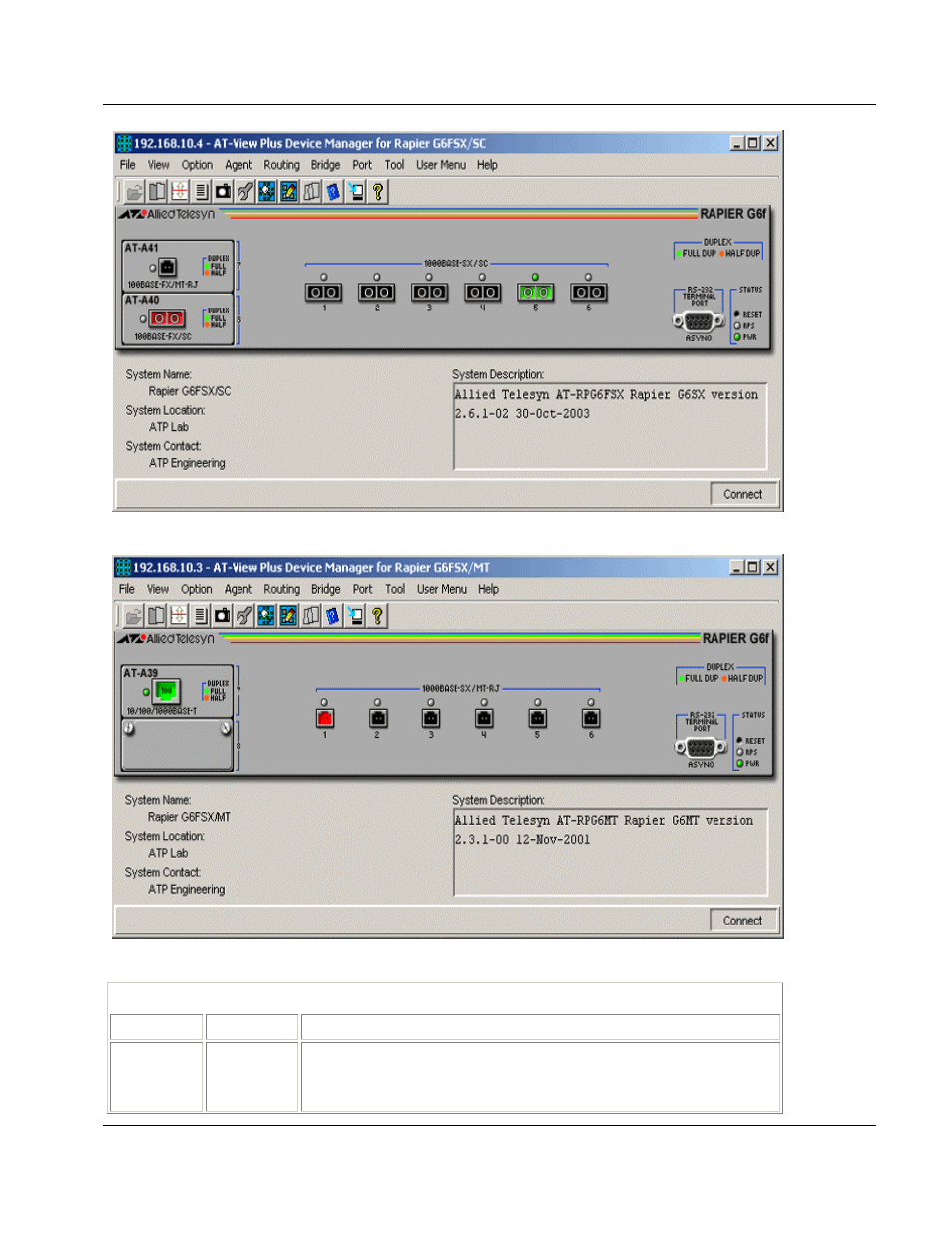Image resolution: width=952 pixels, height=1233 pixels.
Task: Click the camera icon in G6FSX/SC window toolbar
Action: click(223, 192)
